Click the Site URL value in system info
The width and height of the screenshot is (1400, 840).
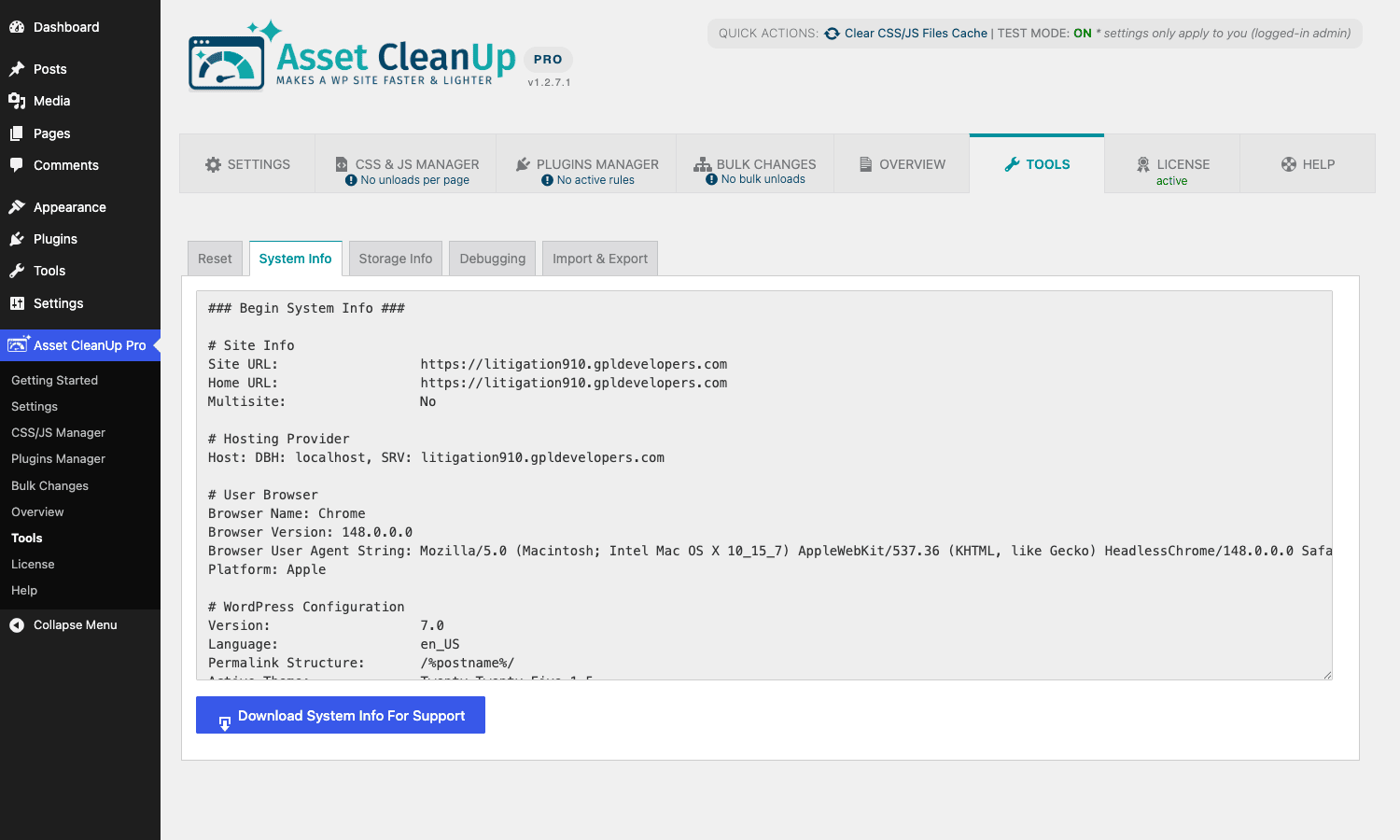point(573,364)
